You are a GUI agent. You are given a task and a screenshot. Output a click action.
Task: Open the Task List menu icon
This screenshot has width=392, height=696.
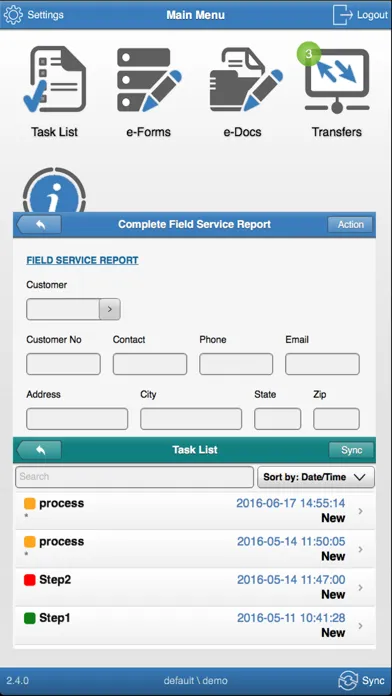54,79
